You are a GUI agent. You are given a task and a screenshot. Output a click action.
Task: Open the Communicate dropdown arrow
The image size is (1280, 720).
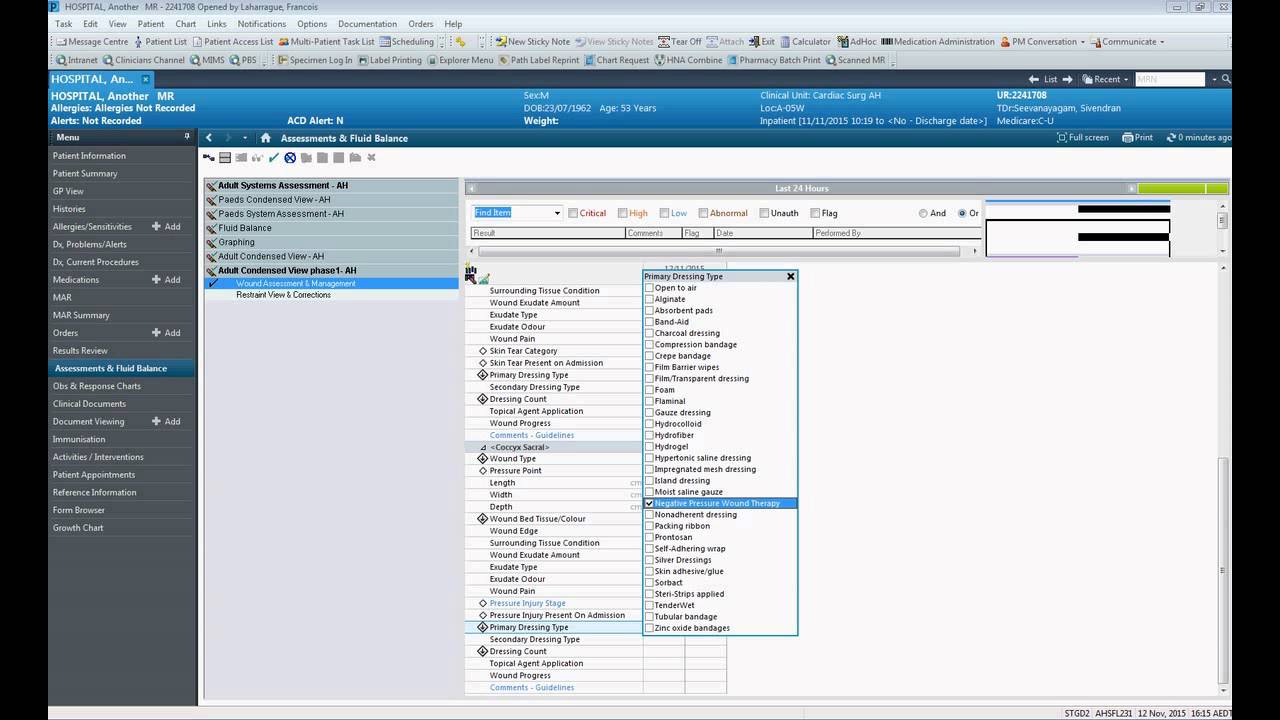point(1164,42)
